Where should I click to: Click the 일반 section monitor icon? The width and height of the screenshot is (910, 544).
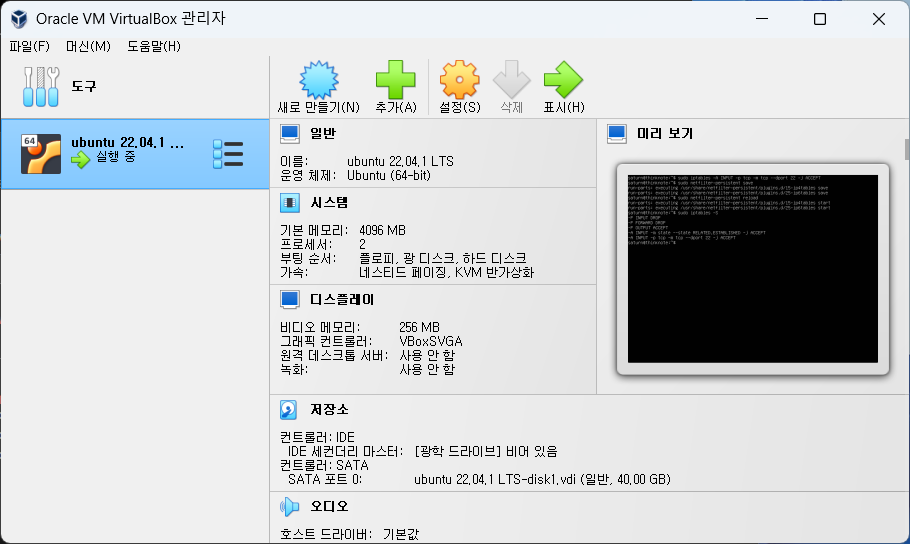(x=290, y=134)
